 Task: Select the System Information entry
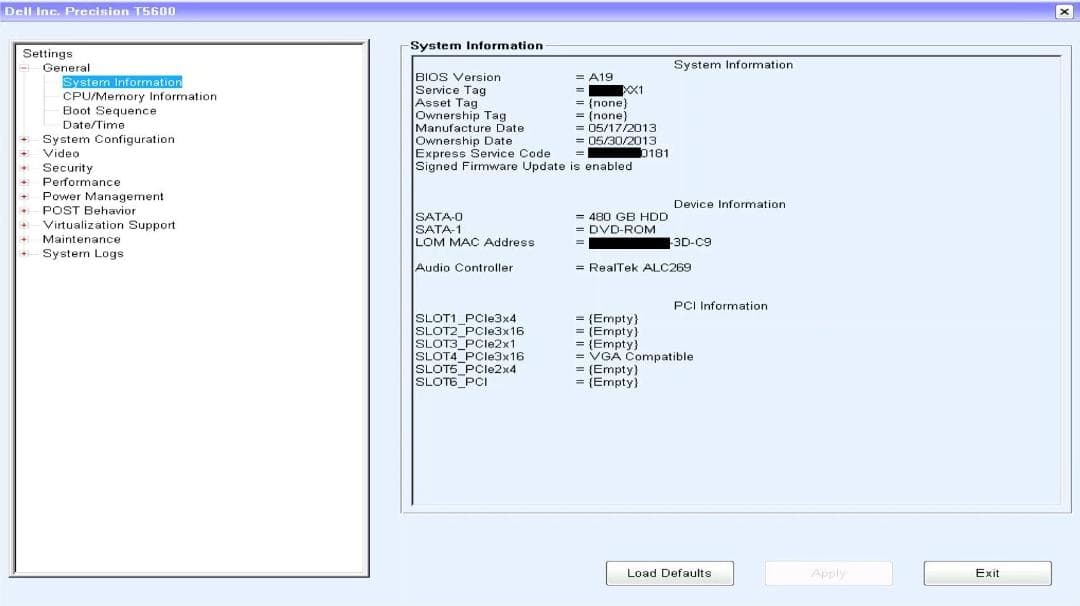[122, 81]
